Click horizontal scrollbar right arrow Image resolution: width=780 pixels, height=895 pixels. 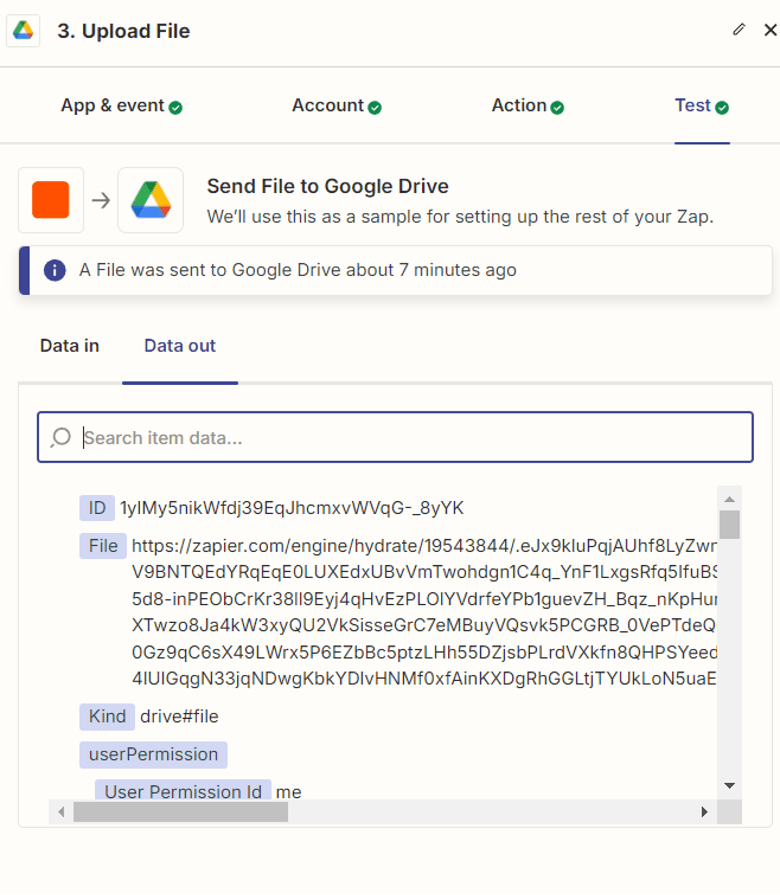click(705, 812)
